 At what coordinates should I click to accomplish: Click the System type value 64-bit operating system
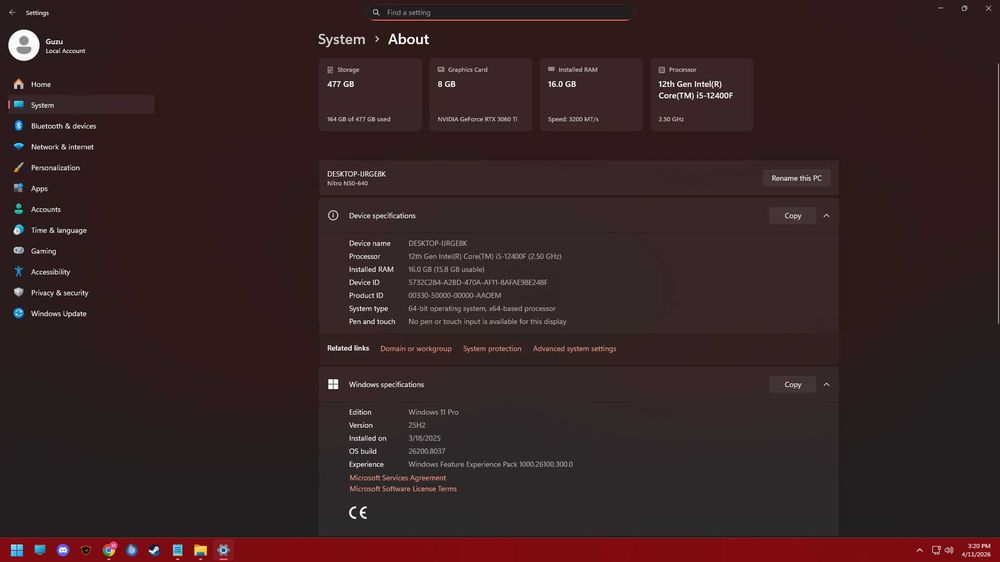click(482, 308)
